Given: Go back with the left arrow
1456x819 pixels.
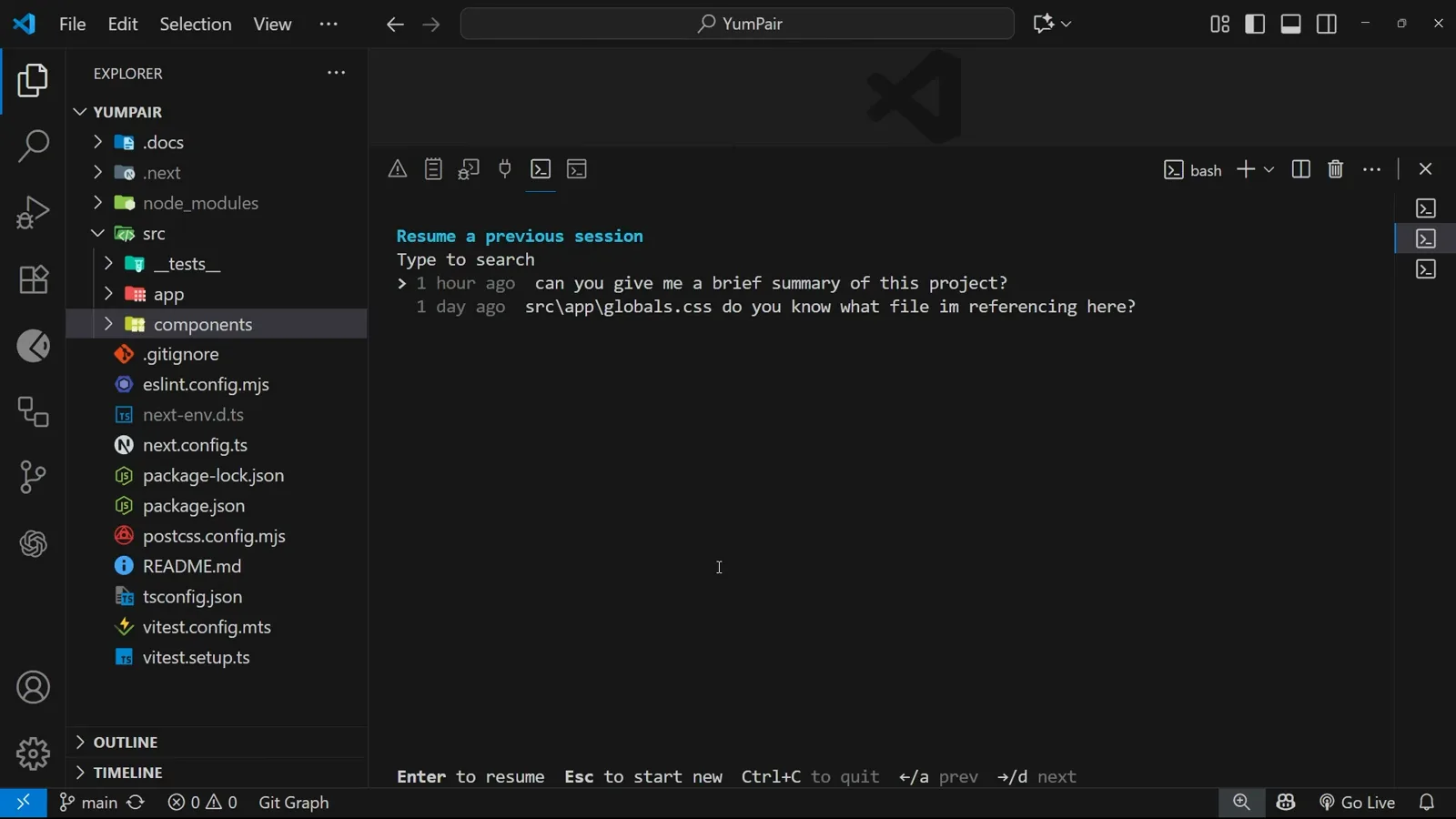Looking at the screenshot, I should tap(395, 25).
